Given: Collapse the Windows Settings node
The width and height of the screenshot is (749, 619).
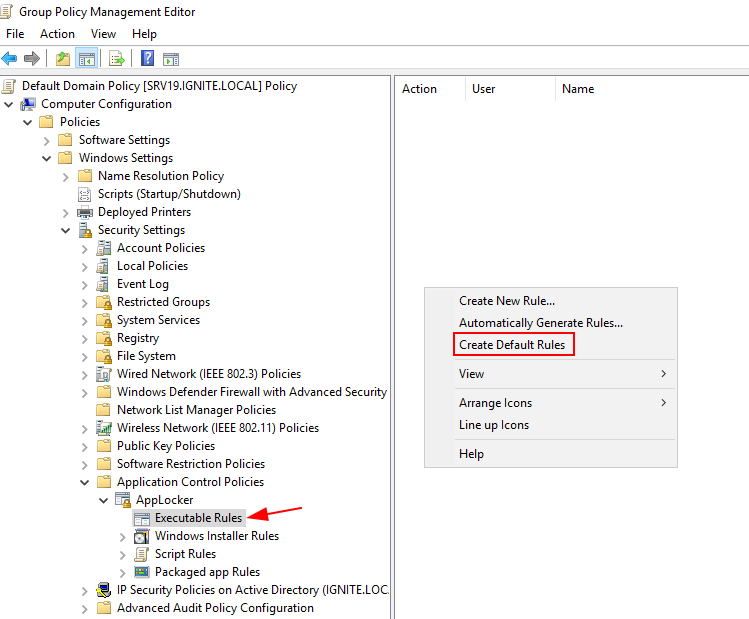Looking at the screenshot, I should (x=46, y=158).
